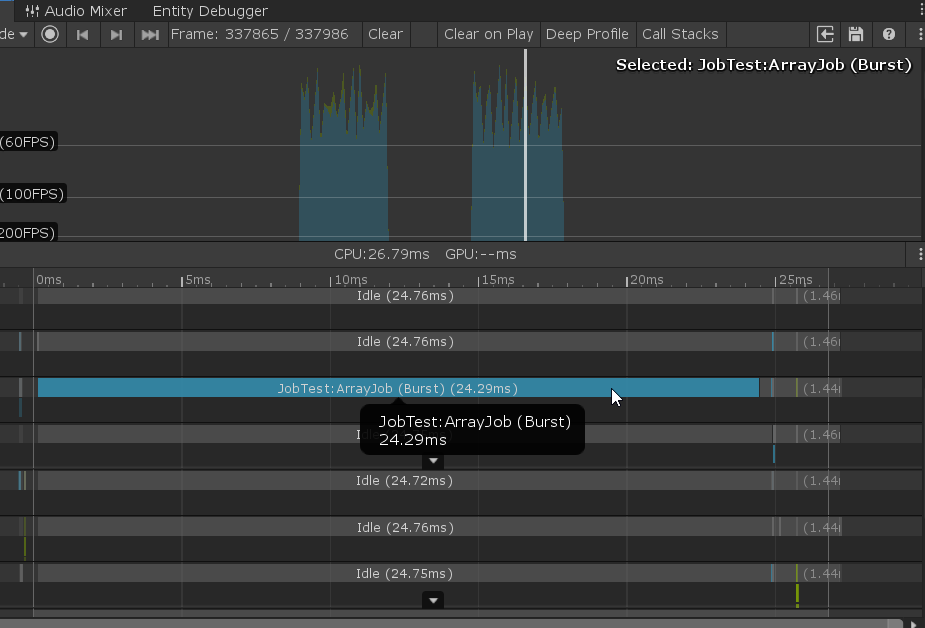925x628 pixels.
Task: Select the Record button in the profiler toolbar
Action: pos(50,34)
